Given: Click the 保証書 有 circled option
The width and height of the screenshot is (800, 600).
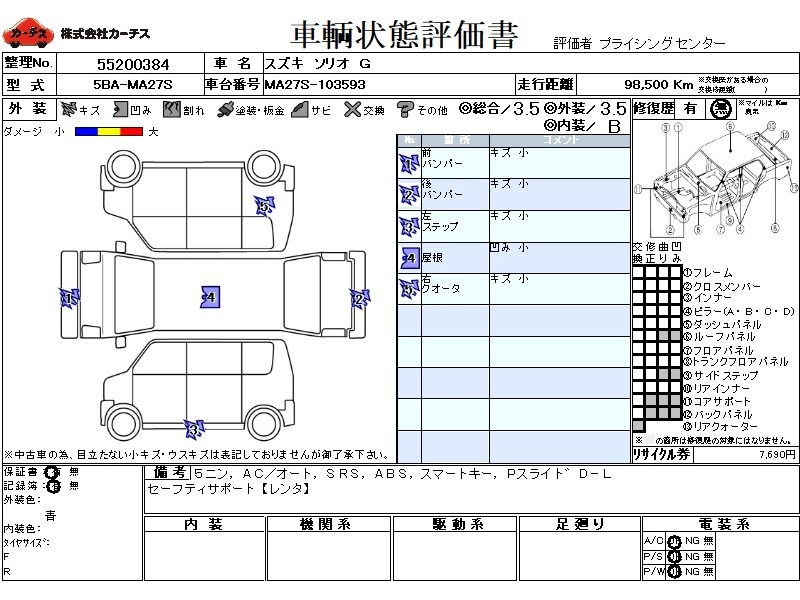Looking at the screenshot, I should pyautogui.click(x=52, y=472).
